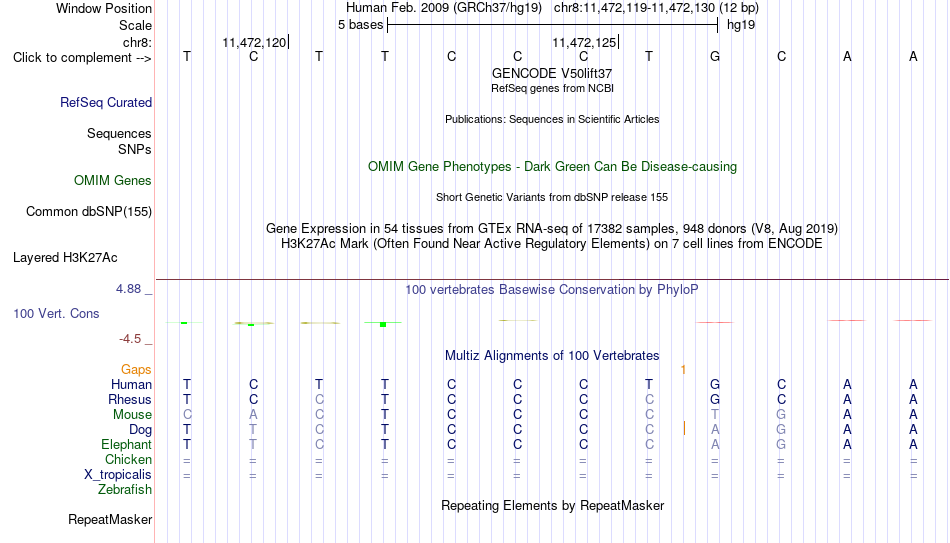The width and height of the screenshot is (950, 543).
Task: Click the Zebrafish species label
Action: pyautogui.click(x=125, y=489)
